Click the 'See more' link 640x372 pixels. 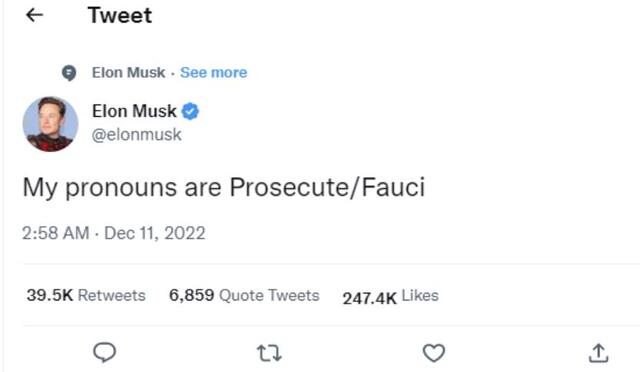(213, 73)
